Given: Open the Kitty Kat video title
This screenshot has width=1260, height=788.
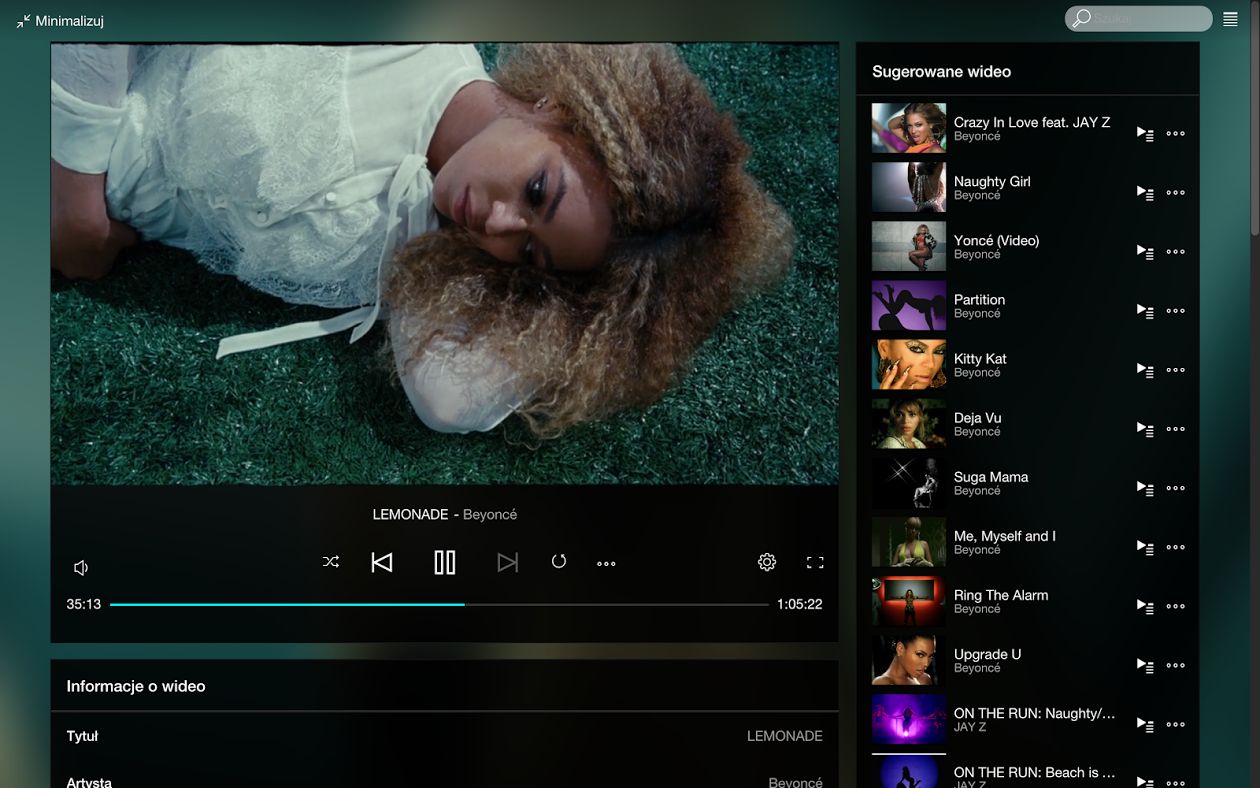Looking at the screenshot, I should 980,359.
